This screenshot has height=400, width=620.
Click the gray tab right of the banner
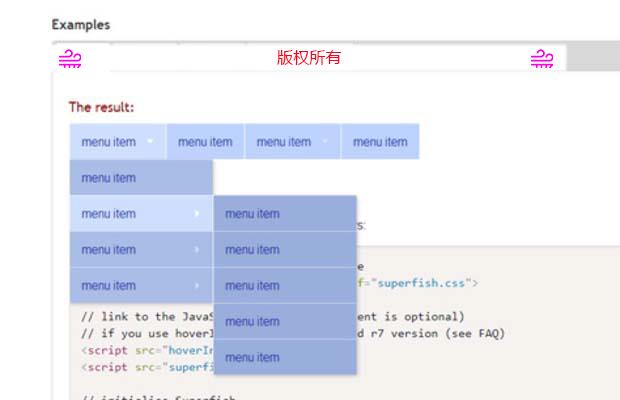(592, 58)
